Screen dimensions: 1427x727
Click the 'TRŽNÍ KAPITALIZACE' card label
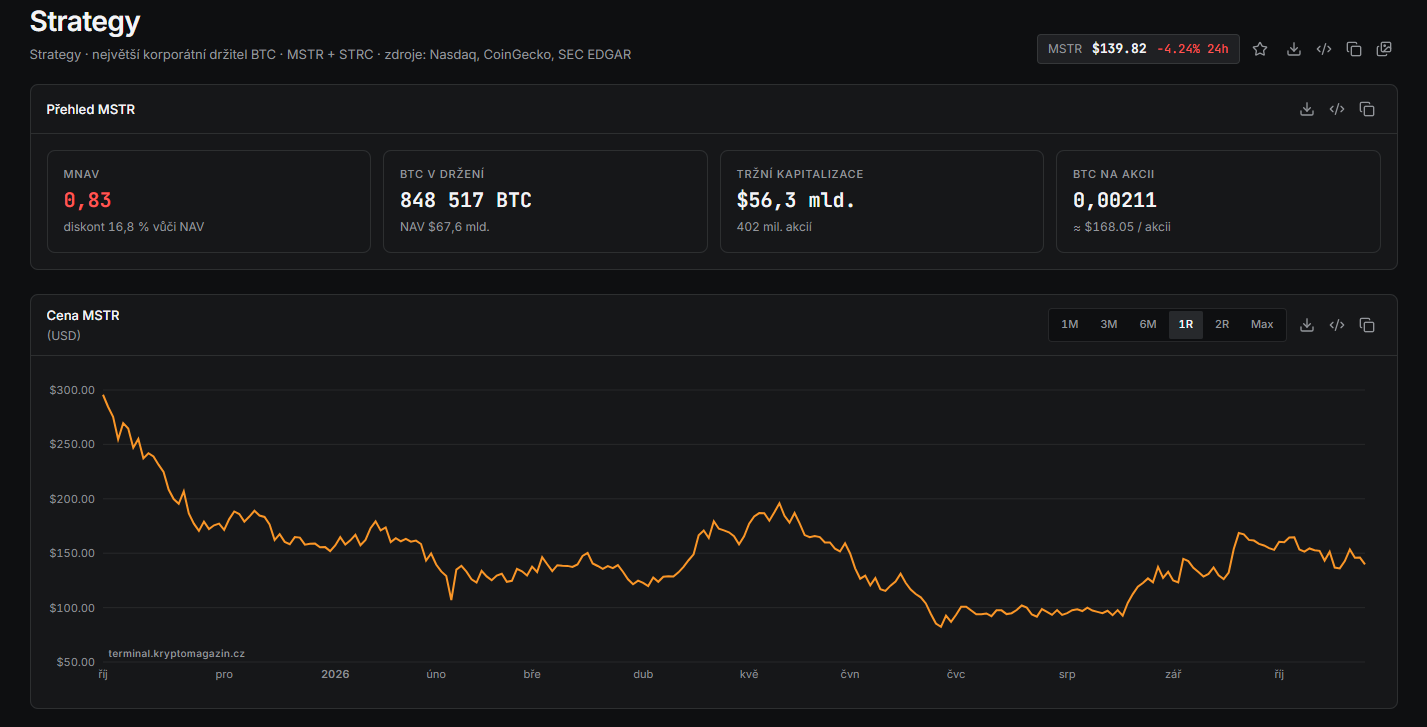coord(800,174)
